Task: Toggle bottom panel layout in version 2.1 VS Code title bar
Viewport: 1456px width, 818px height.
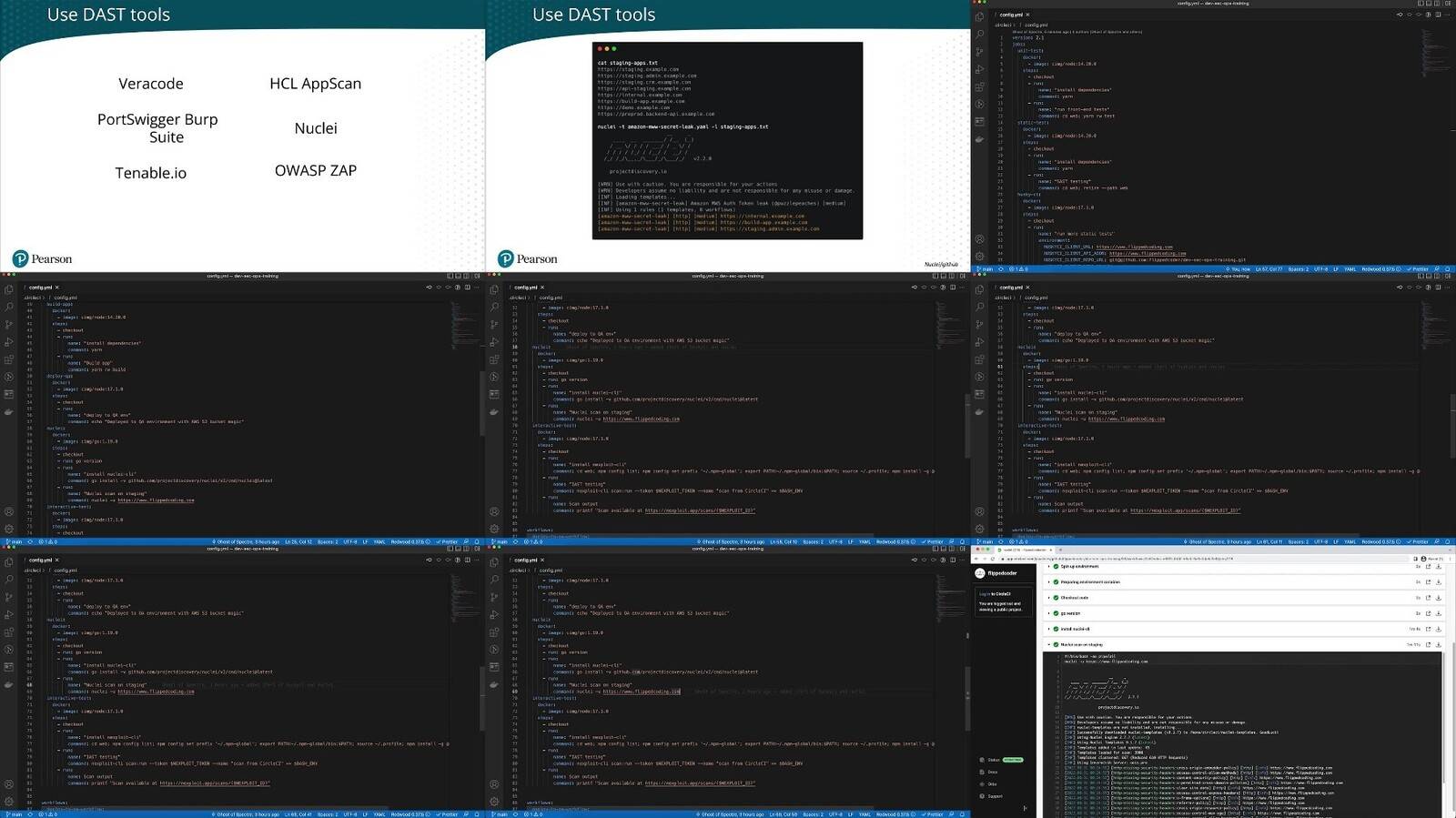Action: click(1428, 4)
